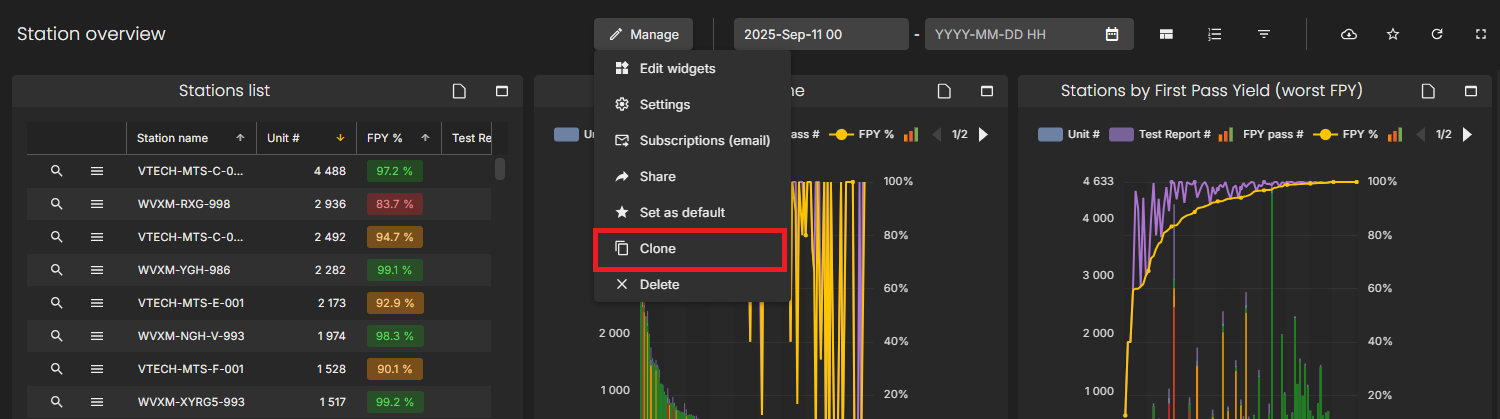Maximize the middle chart widget

tap(987, 91)
